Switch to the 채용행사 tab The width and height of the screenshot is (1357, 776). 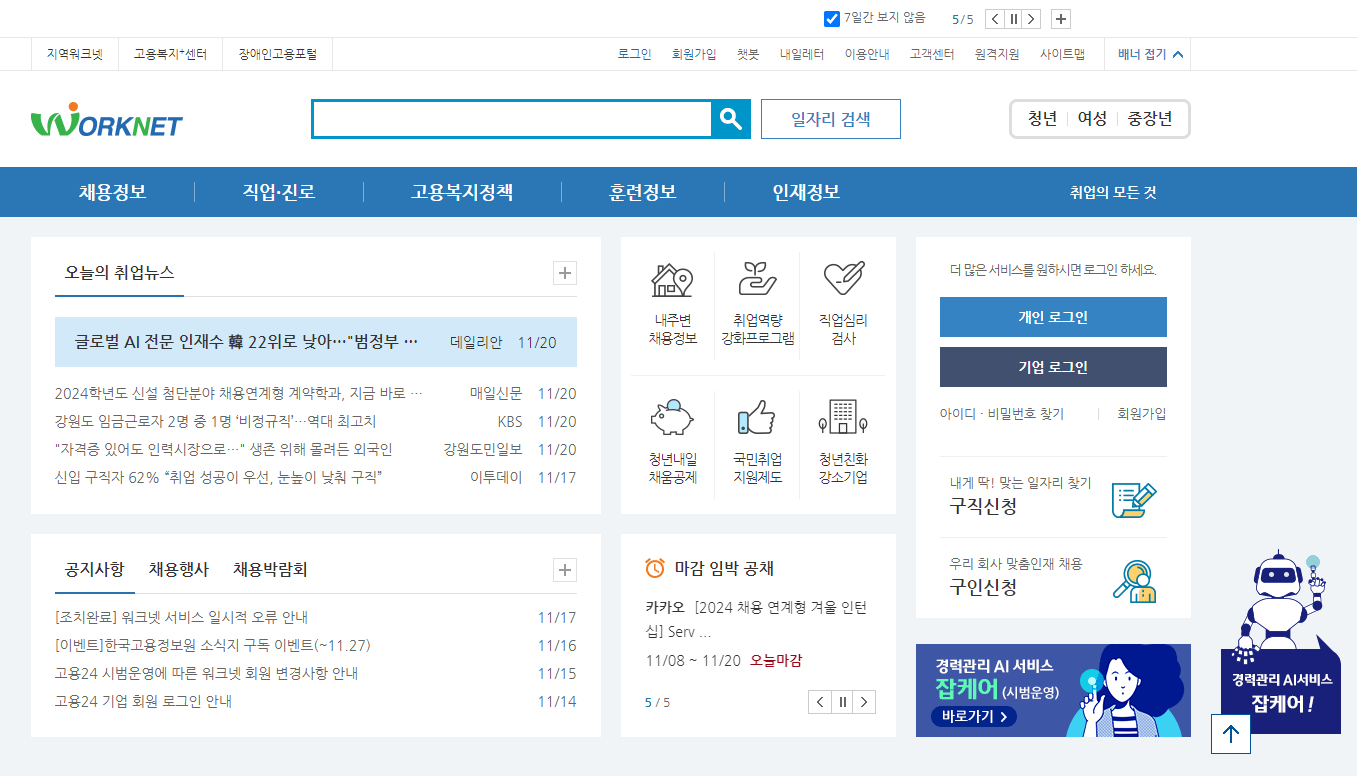pyautogui.click(x=178, y=568)
